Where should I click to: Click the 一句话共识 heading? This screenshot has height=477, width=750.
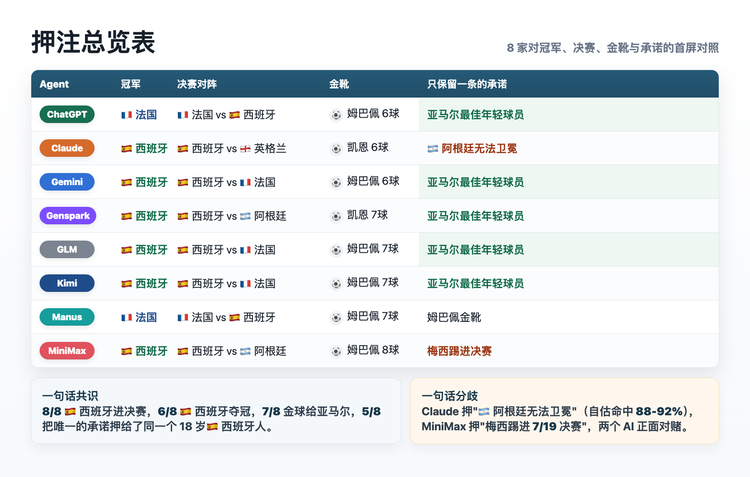(x=70, y=396)
